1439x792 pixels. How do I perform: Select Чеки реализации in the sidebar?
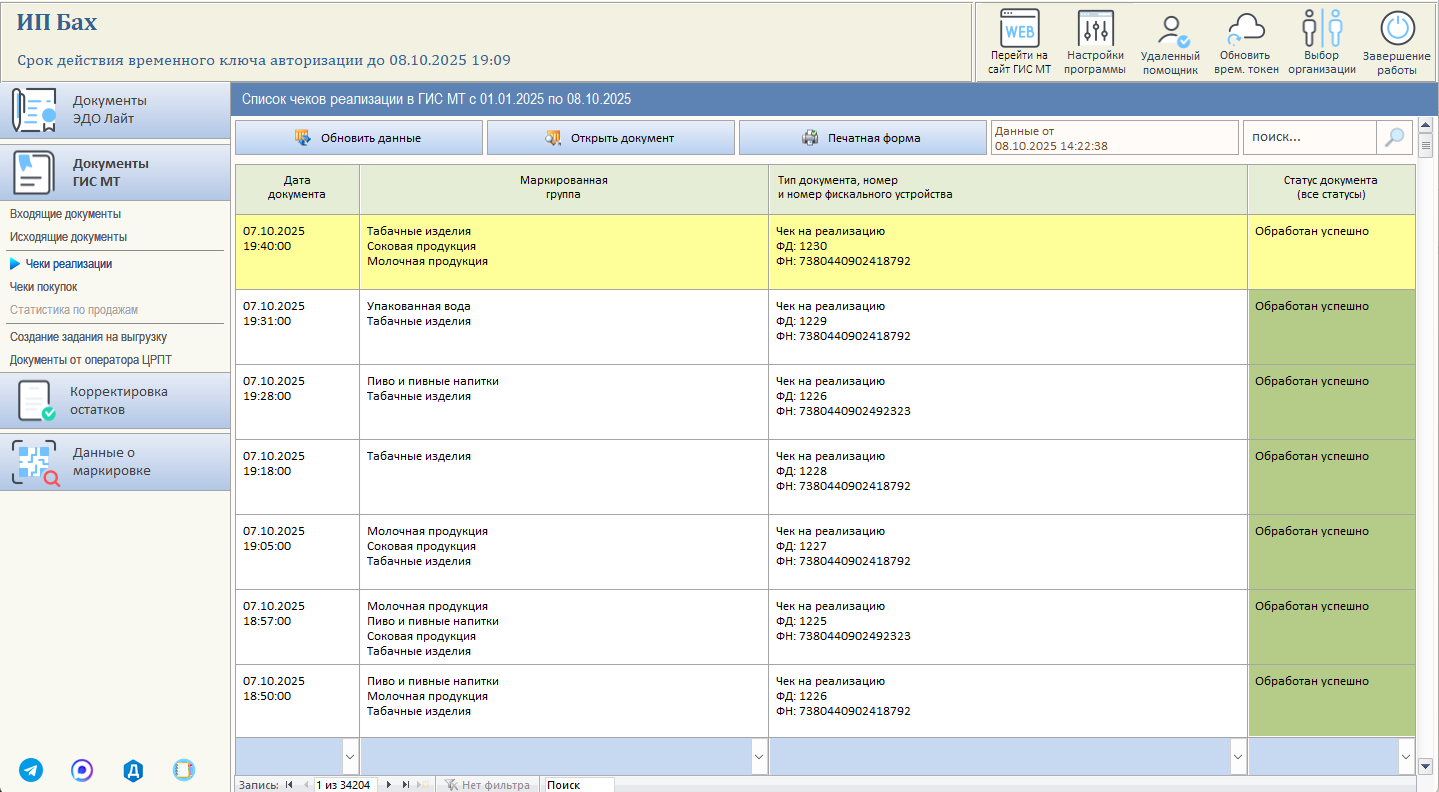(x=68, y=264)
